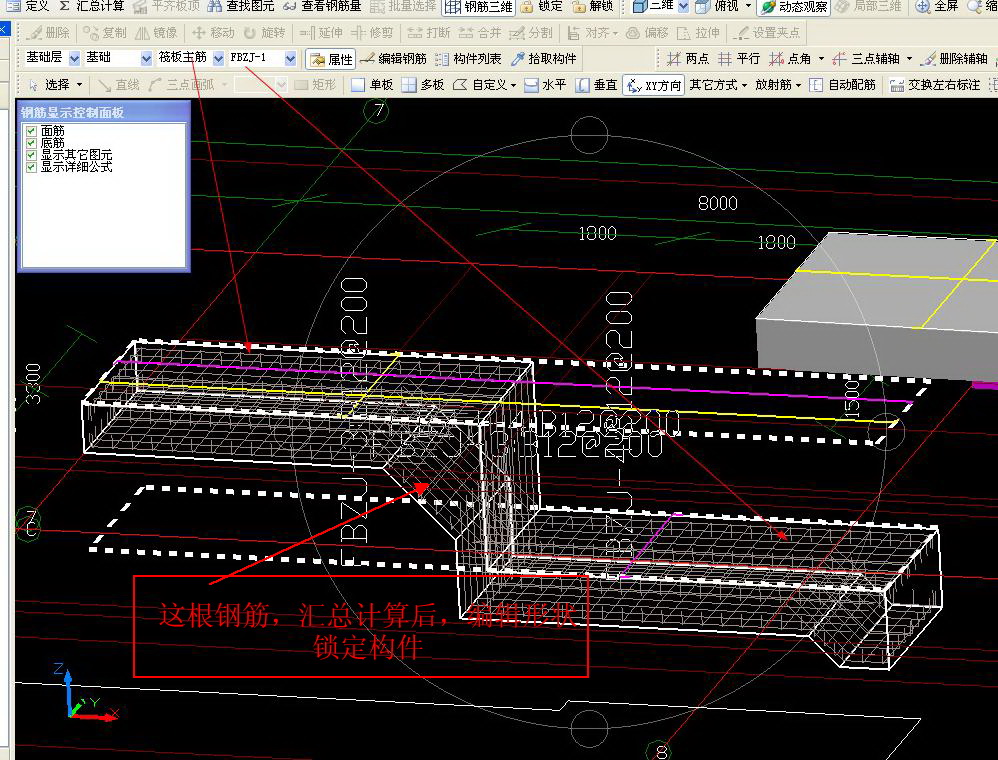Select the gray 3D solid block
Screen dimensions: 998x760
point(878,306)
